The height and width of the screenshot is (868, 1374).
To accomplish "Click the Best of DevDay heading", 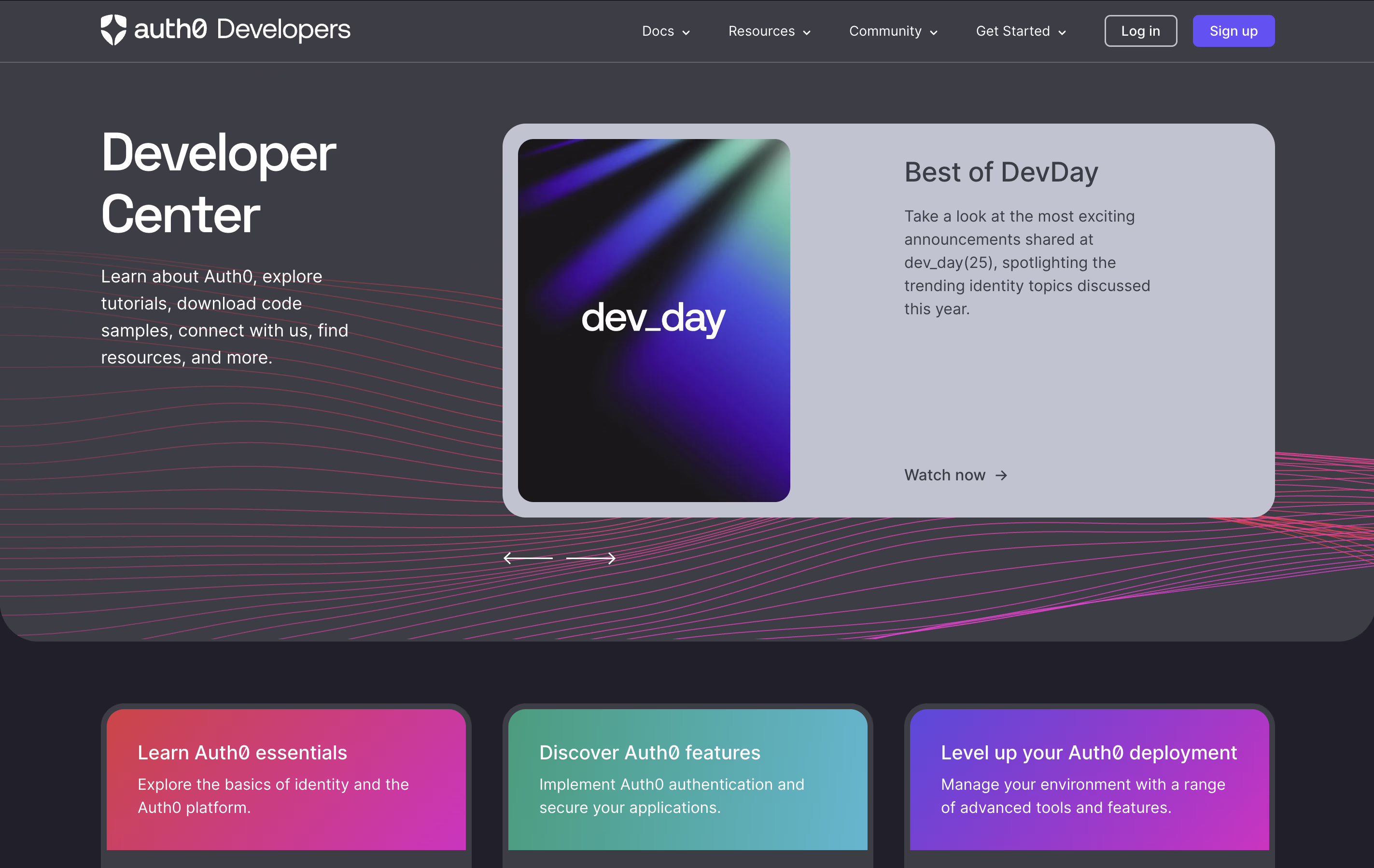I will tap(1001, 172).
